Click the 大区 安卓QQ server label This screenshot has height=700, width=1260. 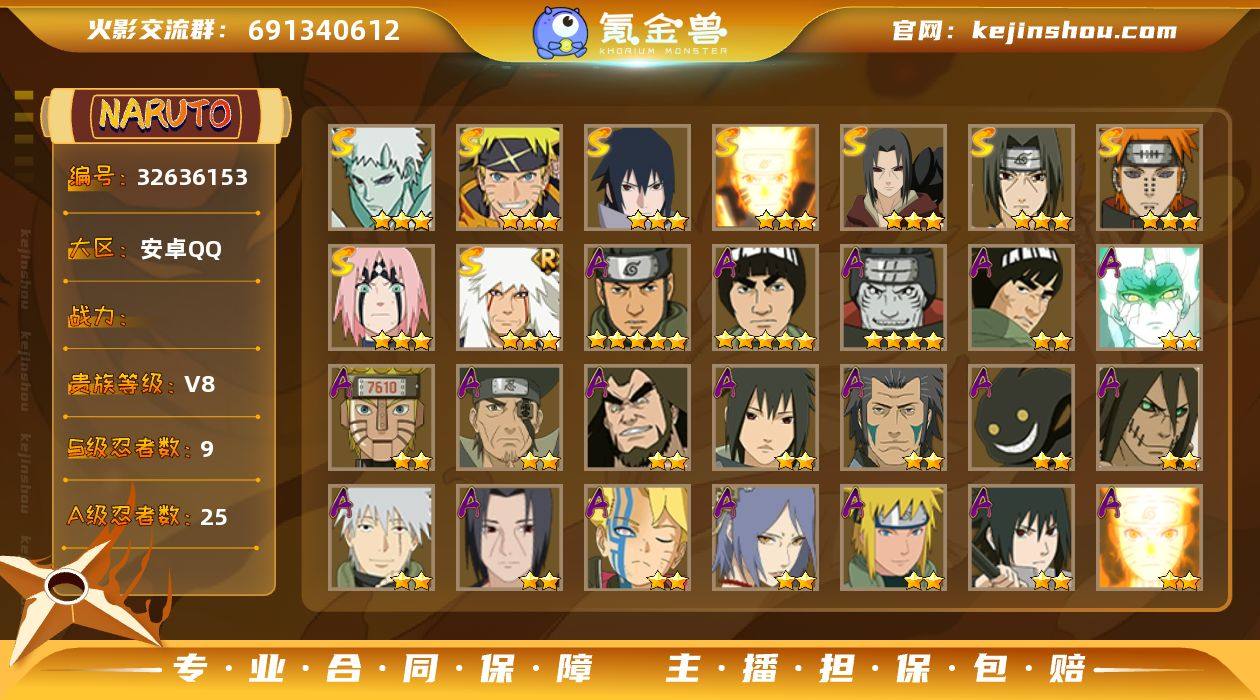[145, 249]
